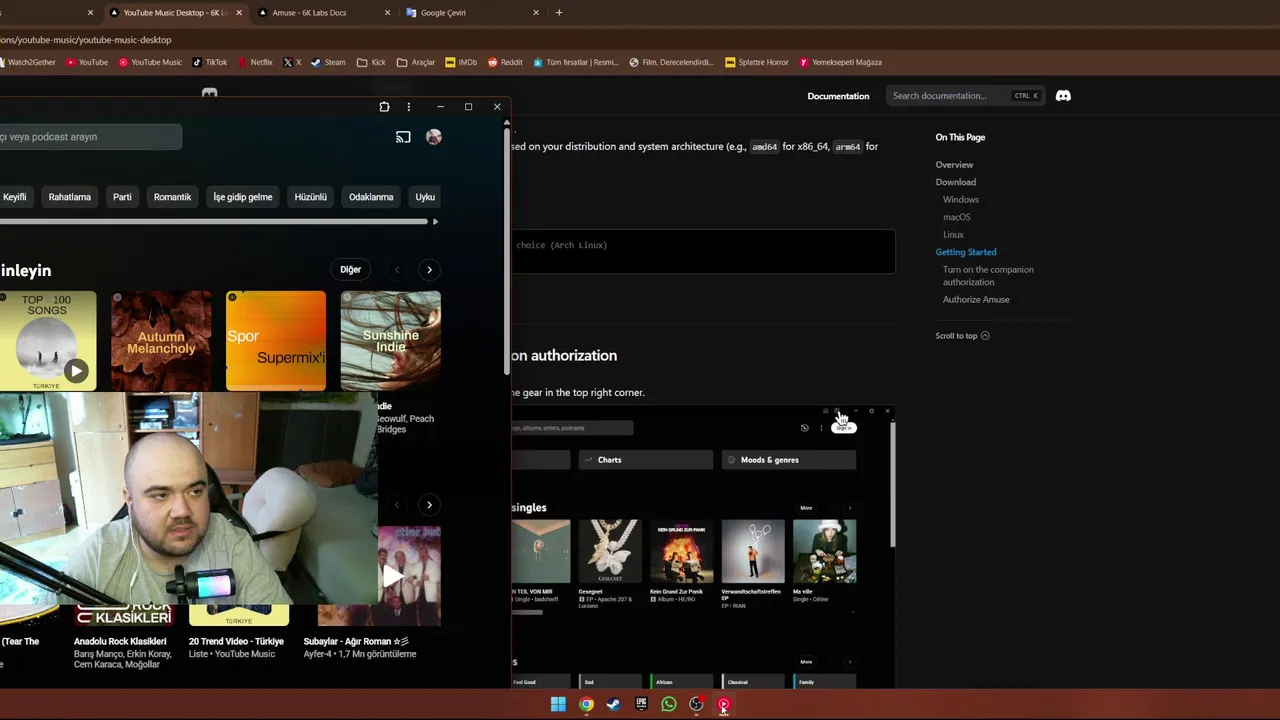Open the profile avatar in YouTube Music
The height and width of the screenshot is (720, 1280).
click(434, 137)
